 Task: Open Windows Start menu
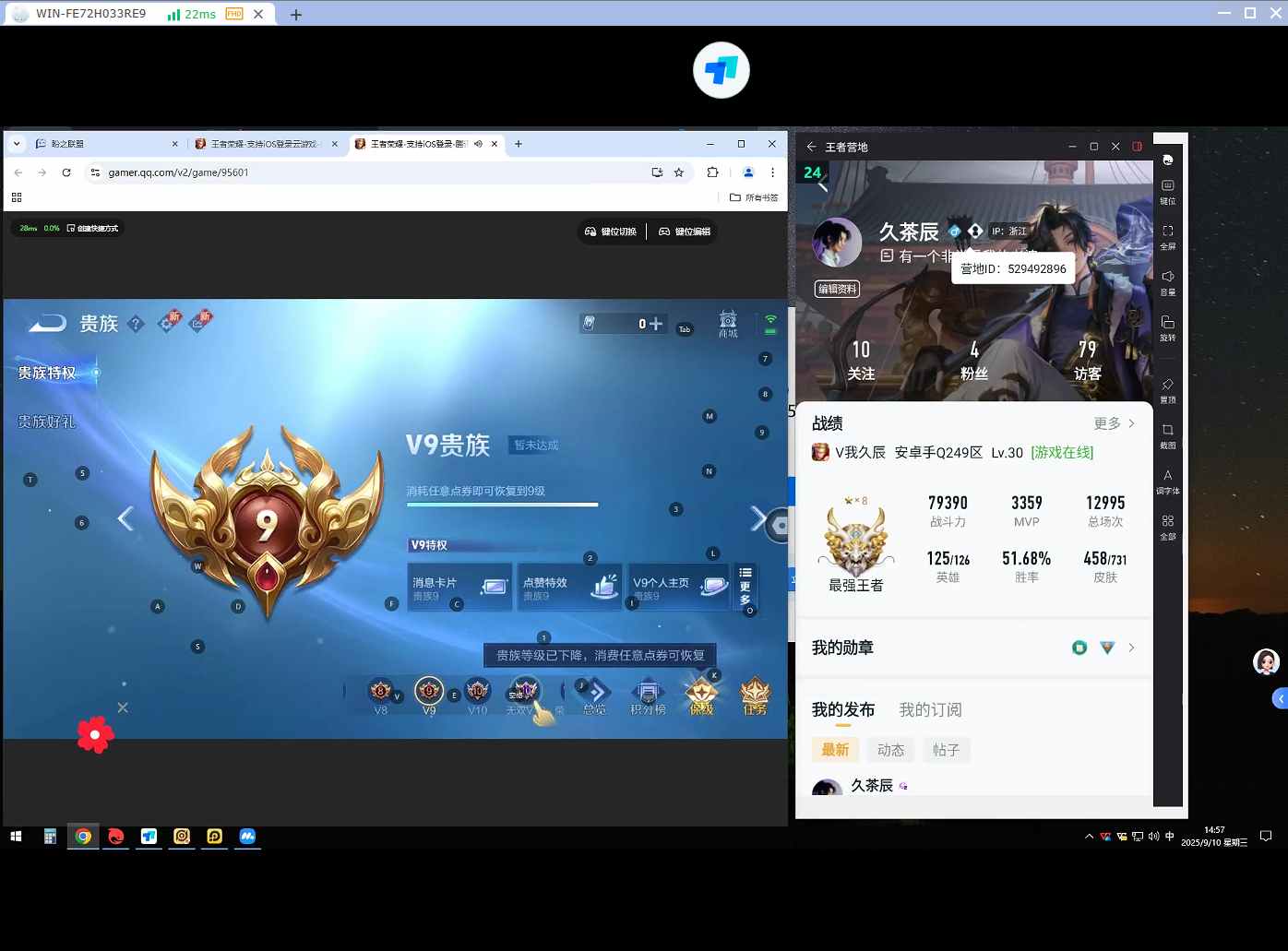(x=16, y=837)
